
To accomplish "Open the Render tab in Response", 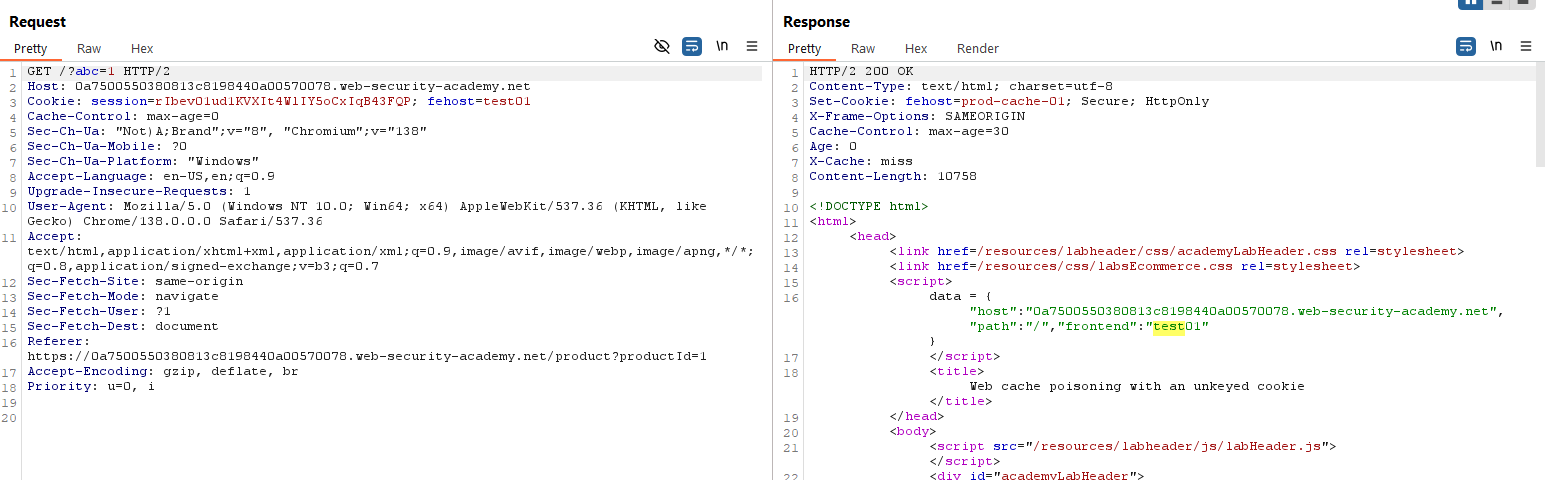I will 977,48.
